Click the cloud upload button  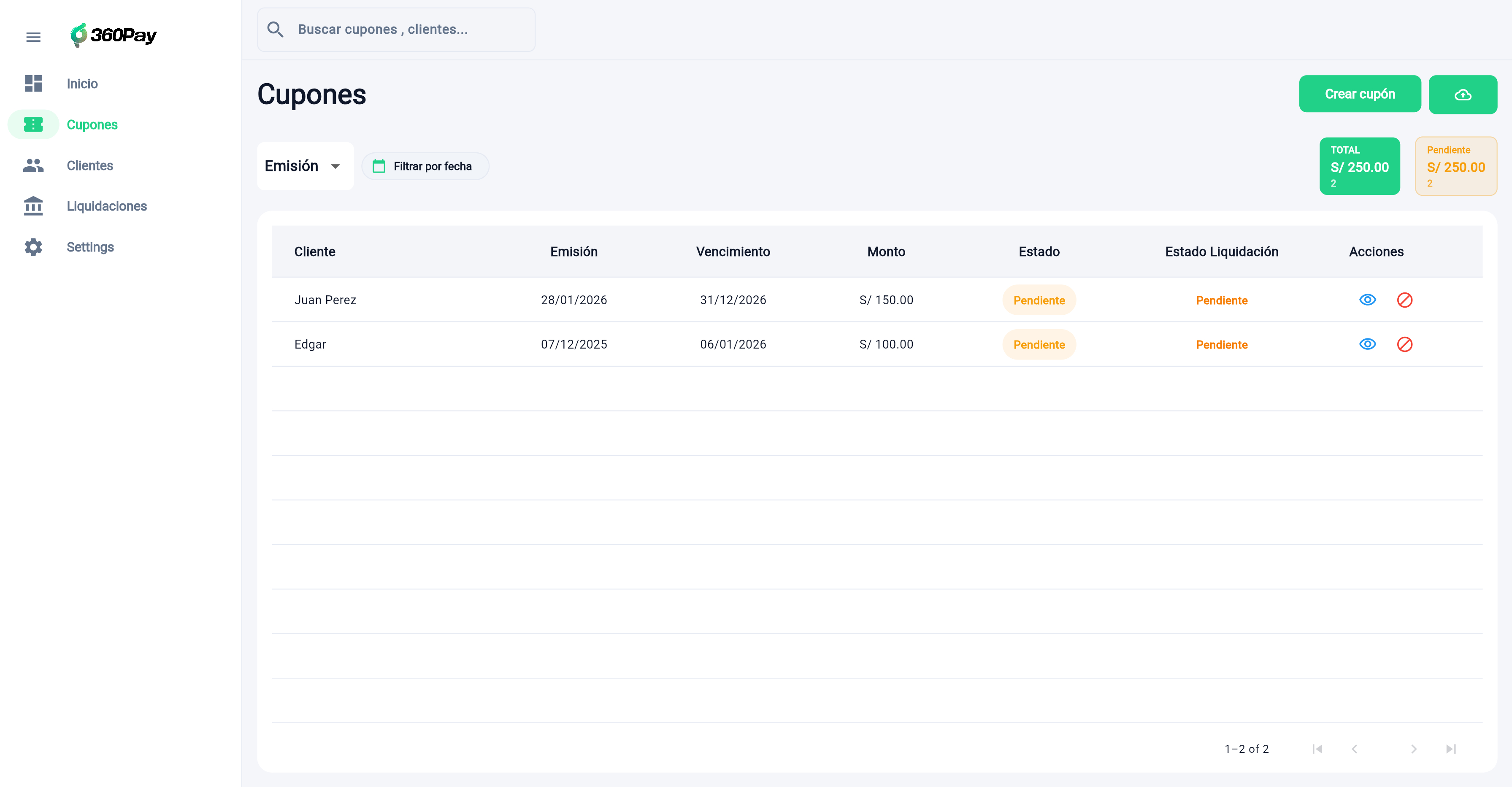[1462, 95]
